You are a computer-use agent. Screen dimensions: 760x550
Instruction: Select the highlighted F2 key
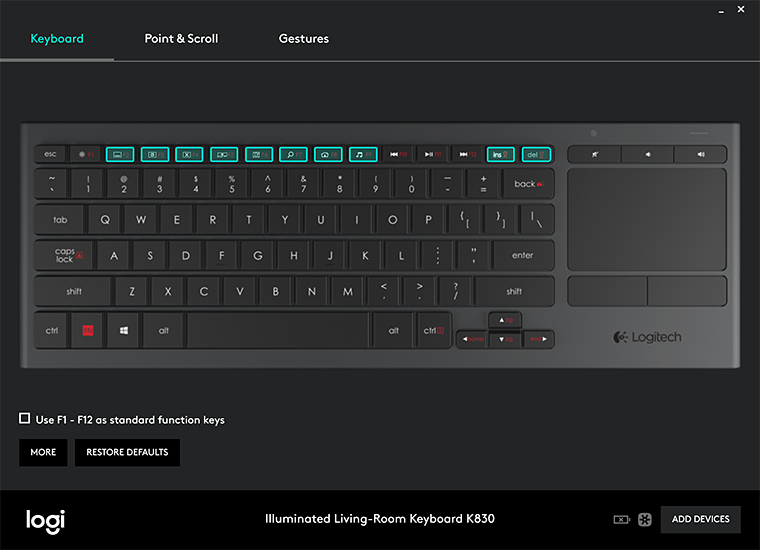coord(120,155)
